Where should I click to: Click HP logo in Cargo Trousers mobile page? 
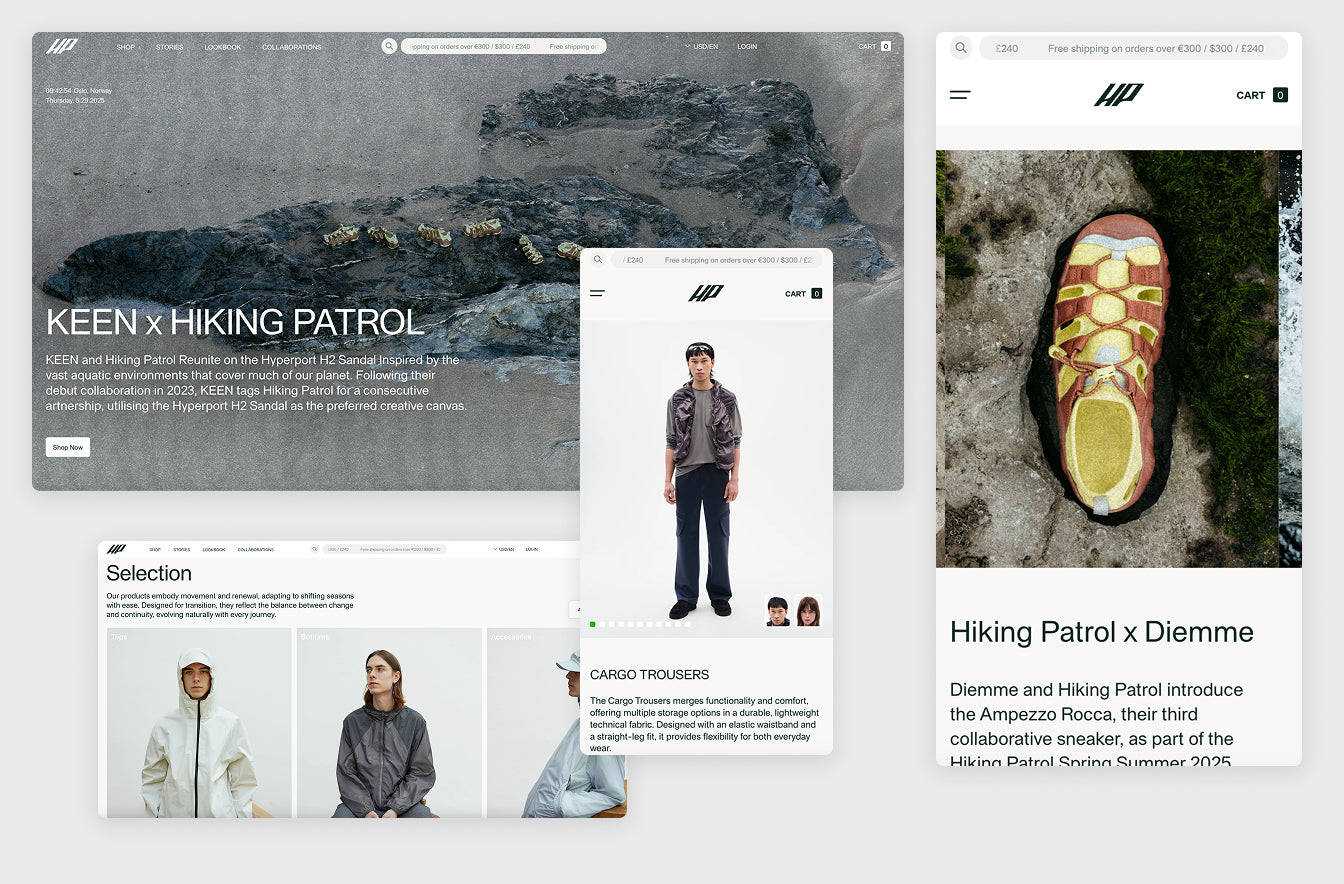[x=706, y=293]
